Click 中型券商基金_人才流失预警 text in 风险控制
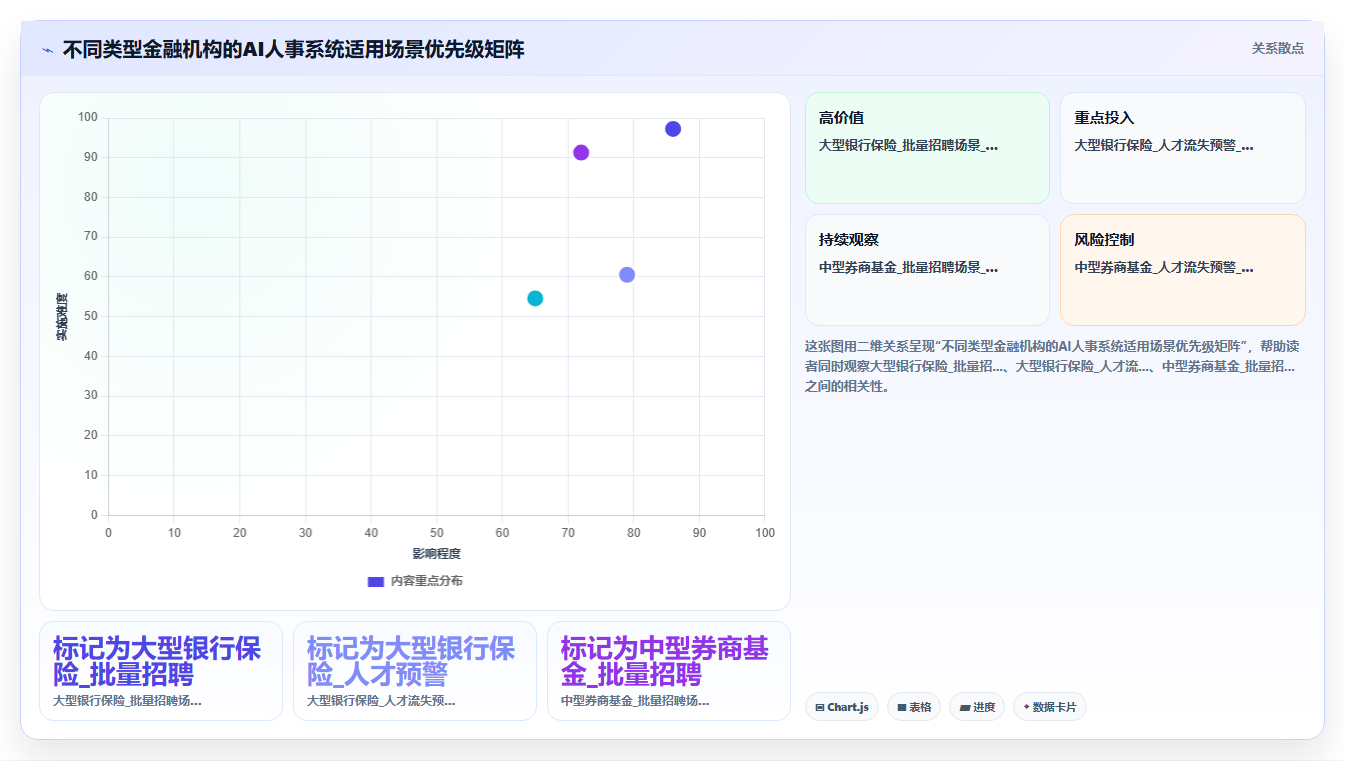This screenshot has height=761, width=1345. click(x=1164, y=268)
